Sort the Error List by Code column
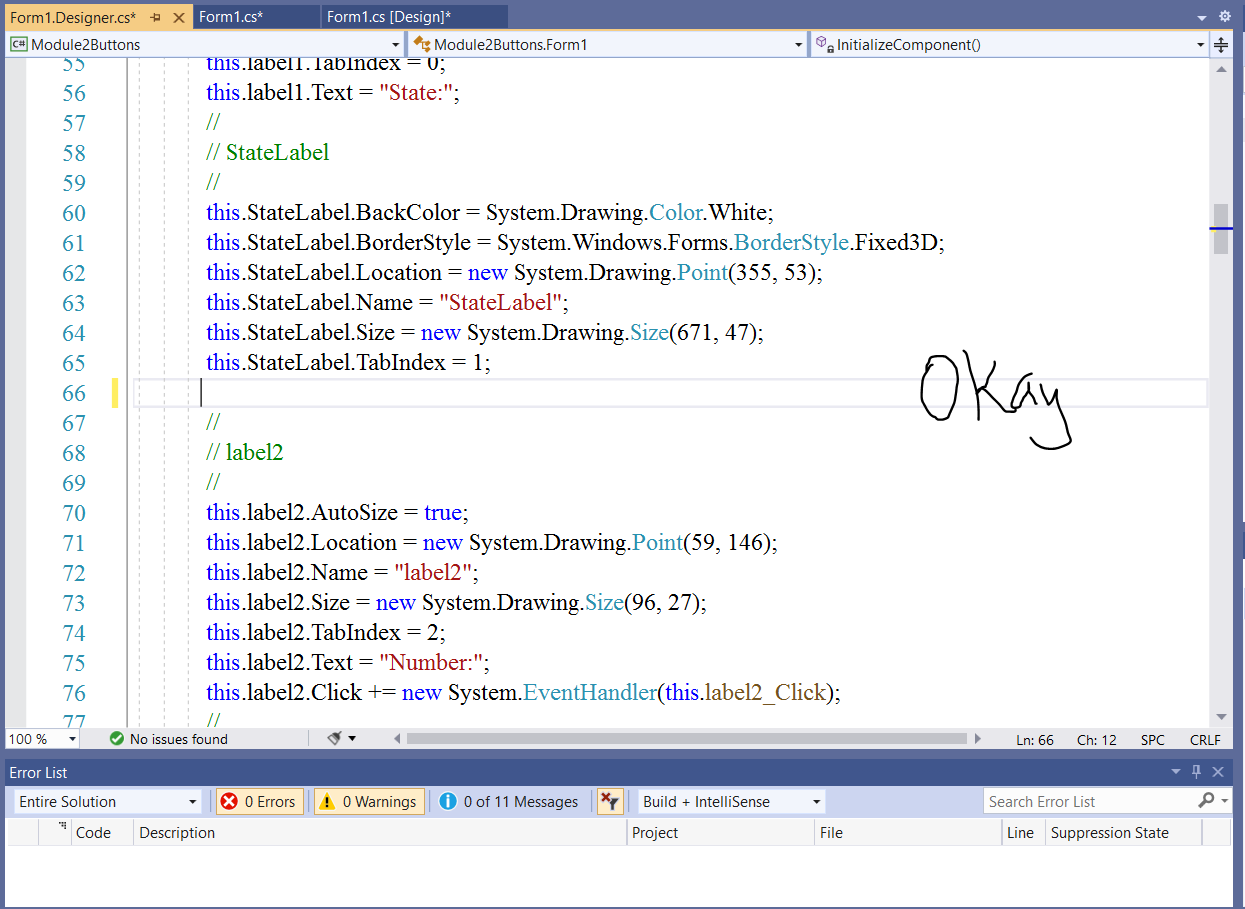The image size is (1245, 909). [x=101, y=832]
